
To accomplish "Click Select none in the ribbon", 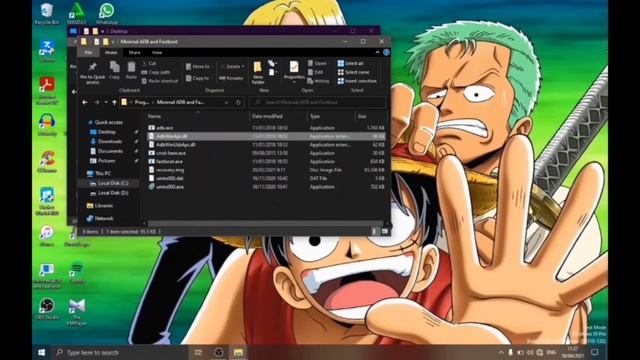I will coord(353,72).
